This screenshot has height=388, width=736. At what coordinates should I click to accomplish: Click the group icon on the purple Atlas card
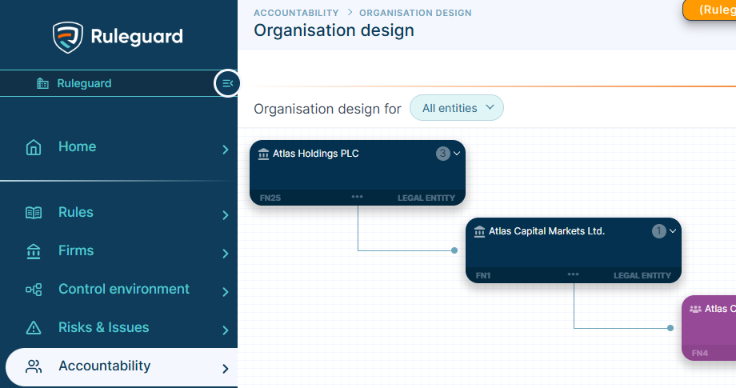tap(695, 309)
